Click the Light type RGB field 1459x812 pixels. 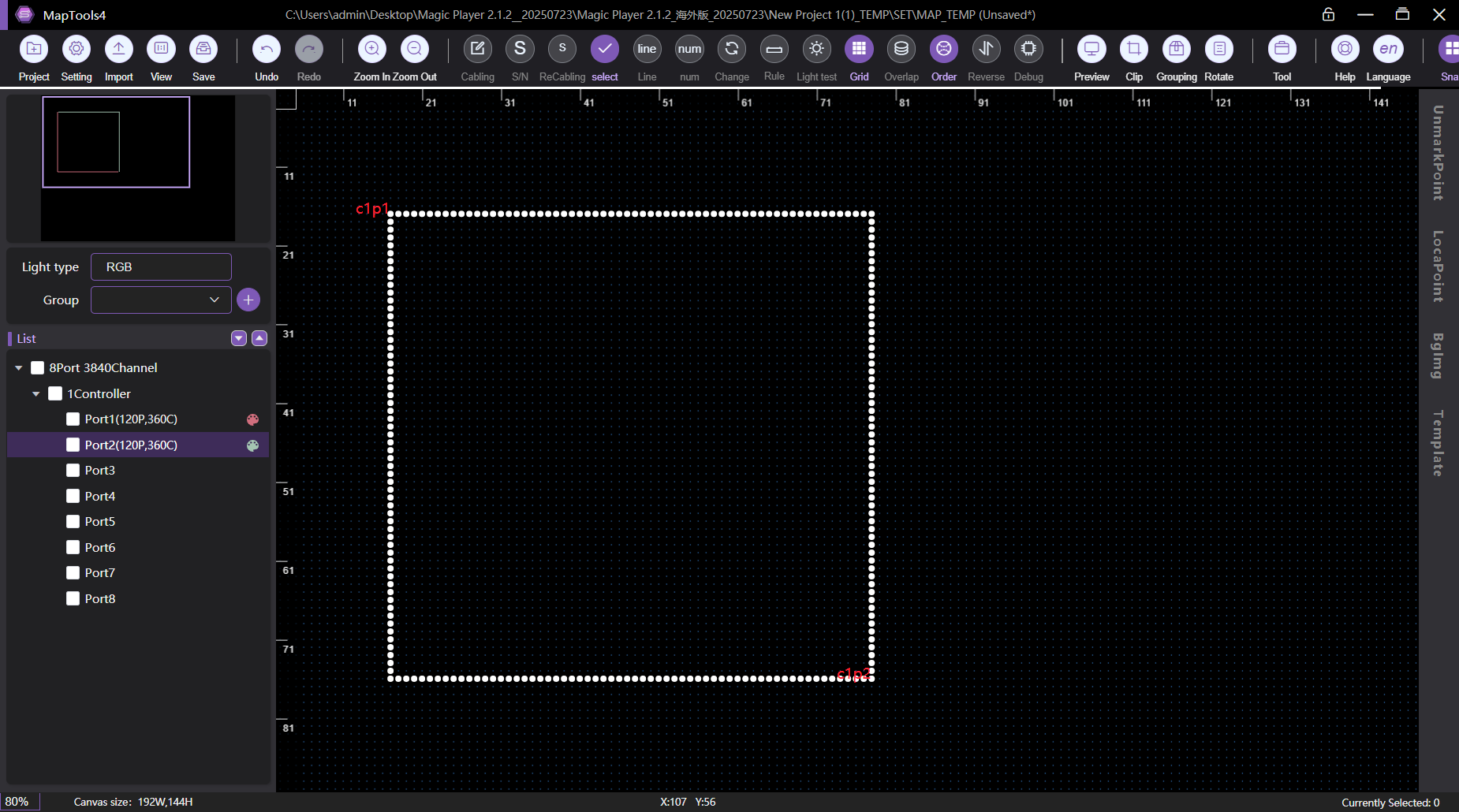tap(161, 266)
